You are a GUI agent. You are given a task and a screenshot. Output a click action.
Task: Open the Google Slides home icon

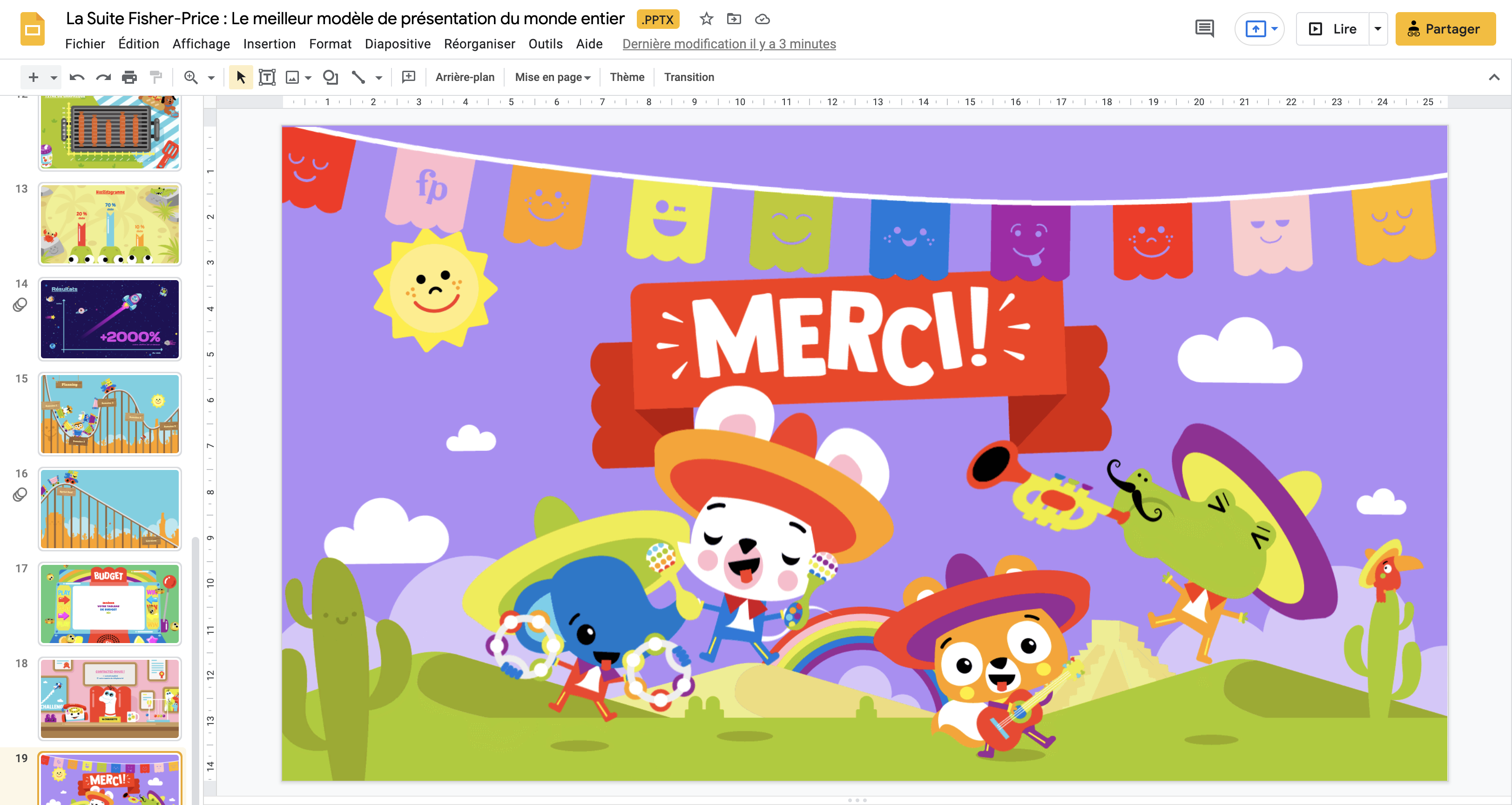(x=33, y=29)
